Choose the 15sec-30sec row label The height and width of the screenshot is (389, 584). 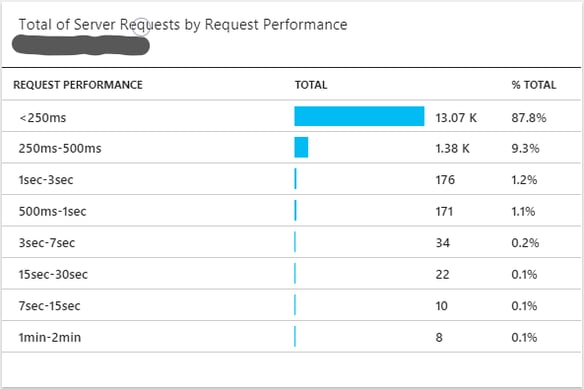point(53,275)
